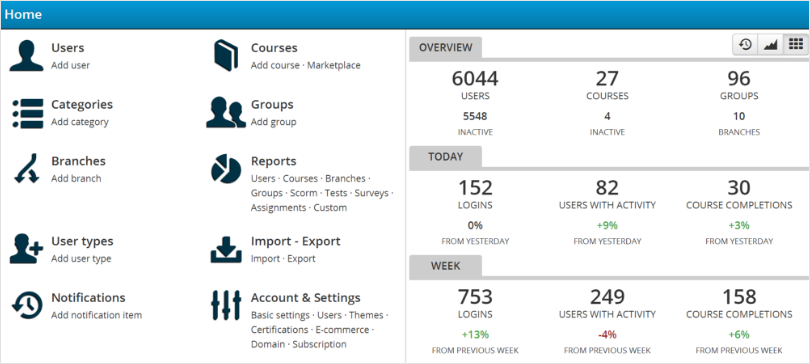Click the Add user link
The width and height of the screenshot is (810, 364).
tap(70, 66)
